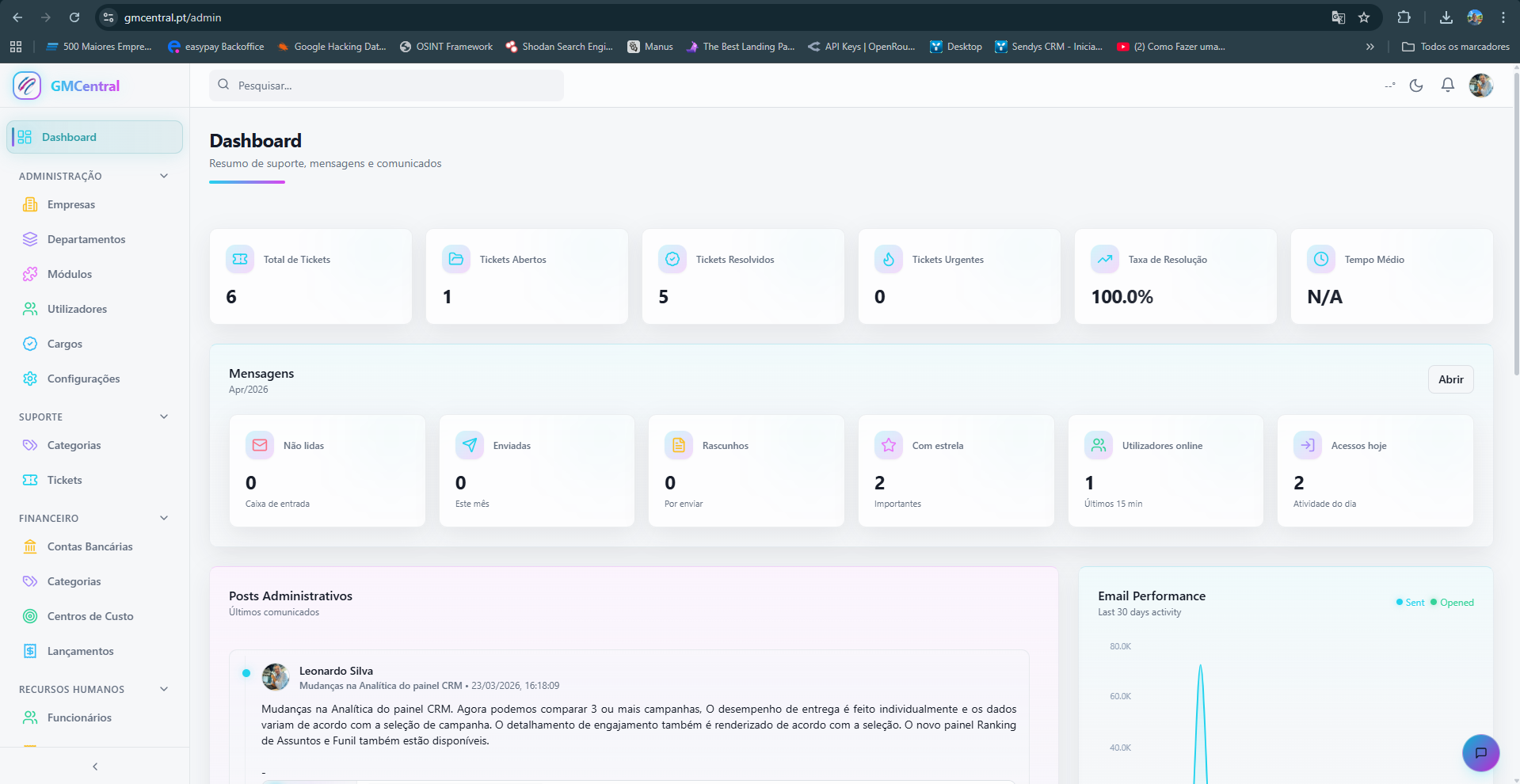
Task: Open user profile avatar in header
Action: 1480,86
